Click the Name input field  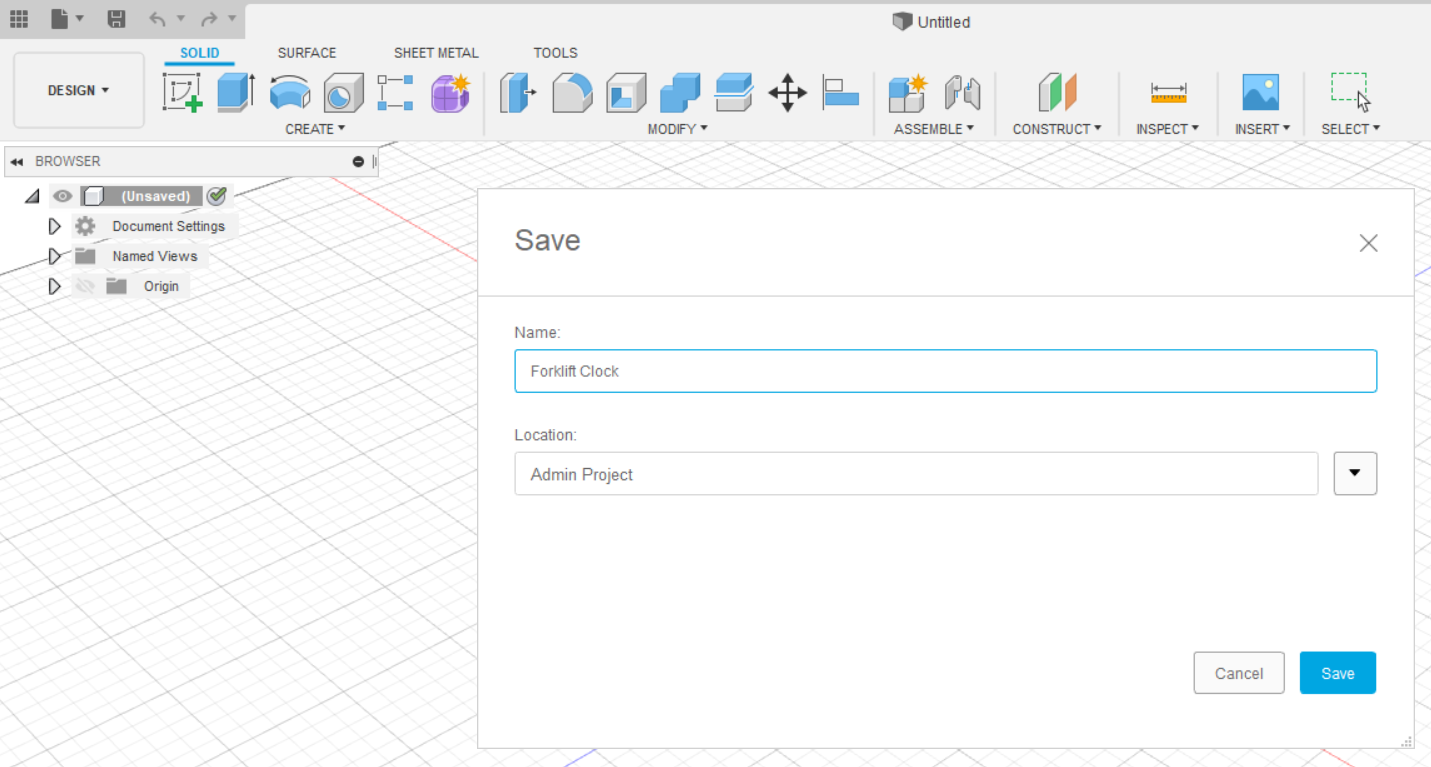(946, 371)
